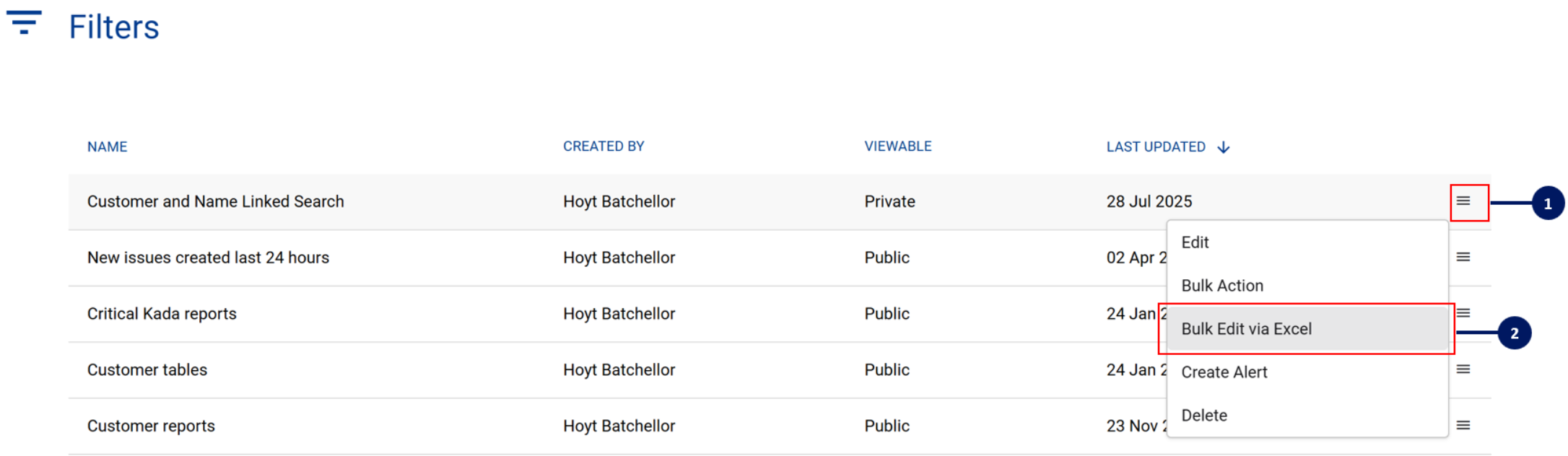Open menu icon for Critical Kada reports row
Screen dimensions: 1568x456
point(1463,313)
